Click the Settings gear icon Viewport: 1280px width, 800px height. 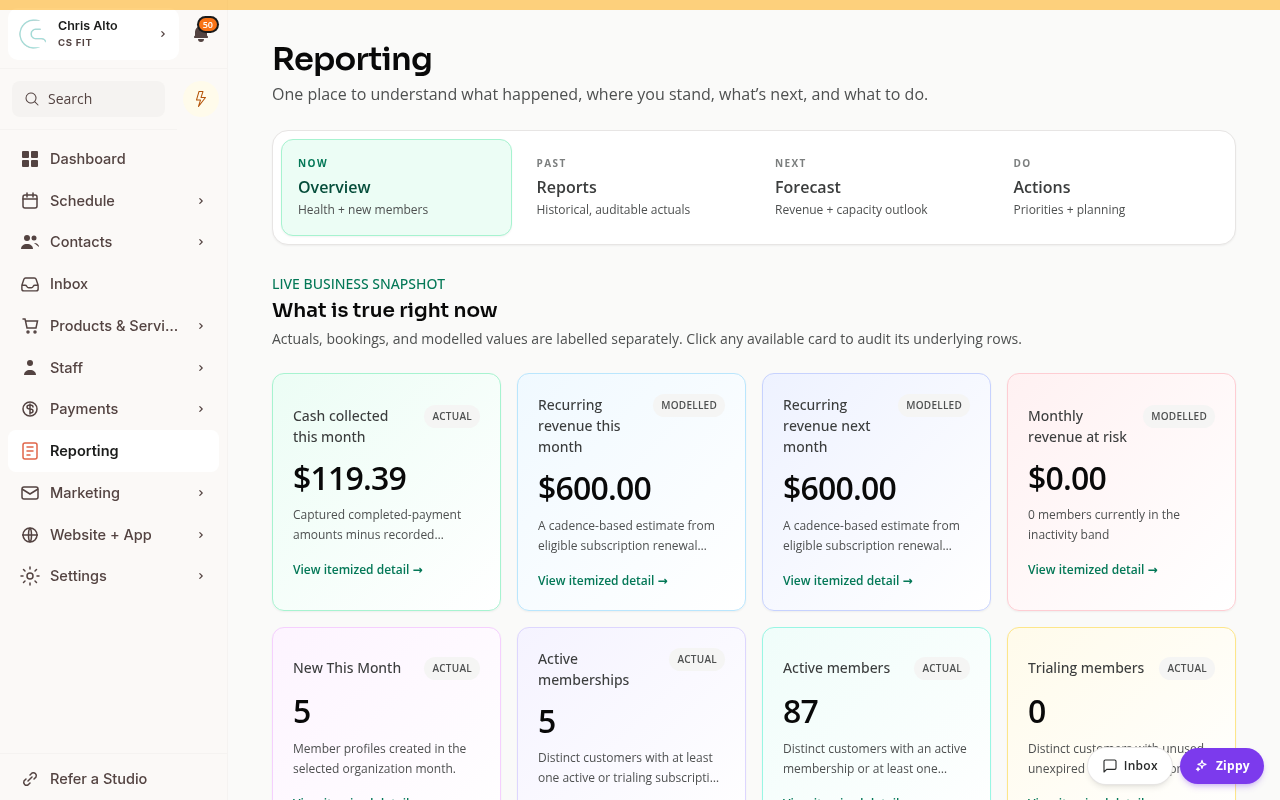click(x=30, y=576)
